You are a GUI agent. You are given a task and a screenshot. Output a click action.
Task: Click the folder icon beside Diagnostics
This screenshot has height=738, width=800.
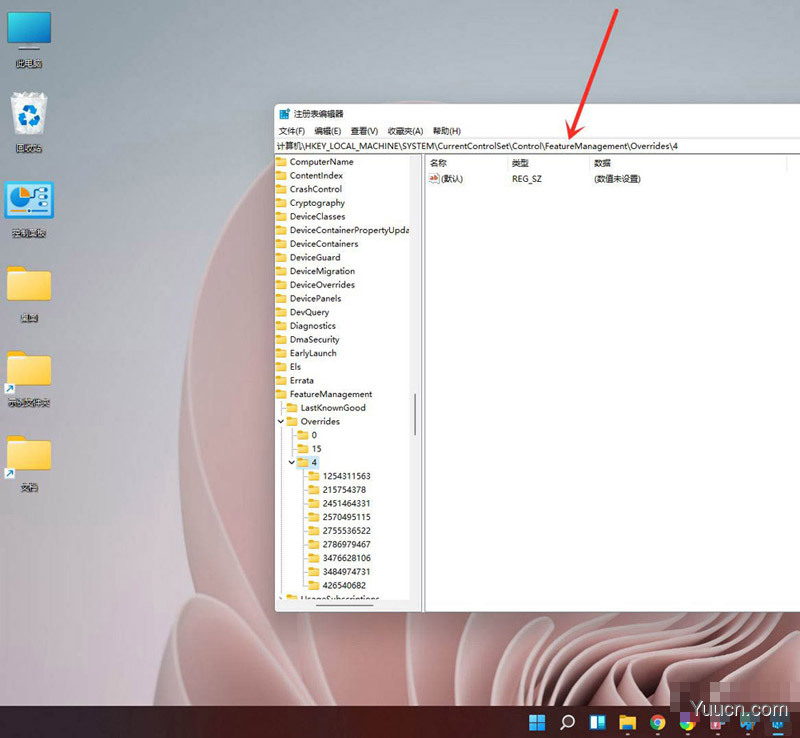[281, 326]
